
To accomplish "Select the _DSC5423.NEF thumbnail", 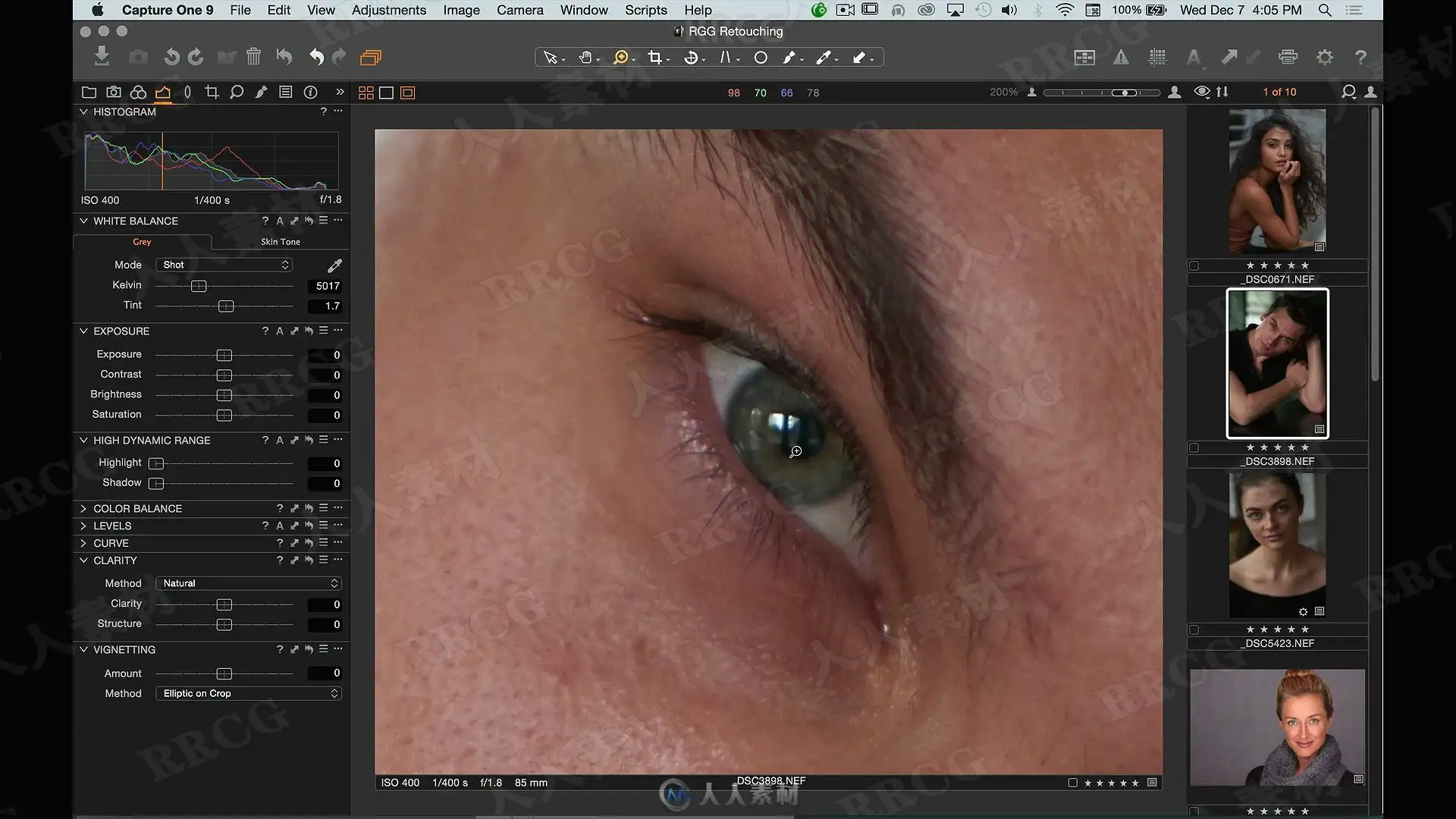I will [1278, 545].
